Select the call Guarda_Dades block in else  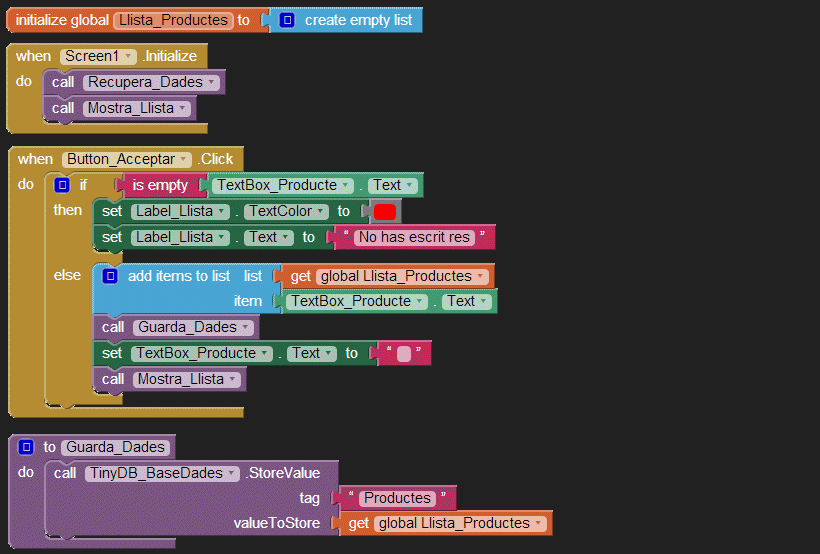[x=112, y=327]
